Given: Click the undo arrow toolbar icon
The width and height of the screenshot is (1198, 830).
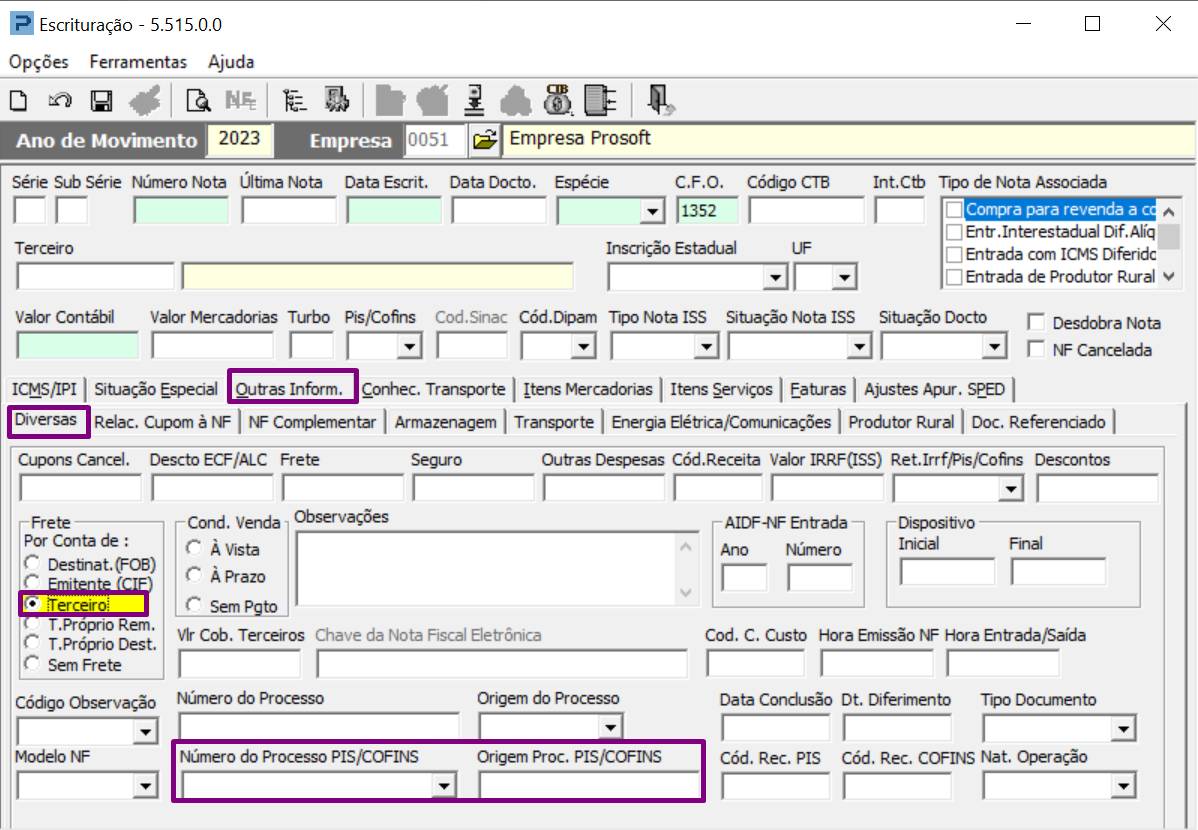Looking at the screenshot, I should tap(60, 100).
